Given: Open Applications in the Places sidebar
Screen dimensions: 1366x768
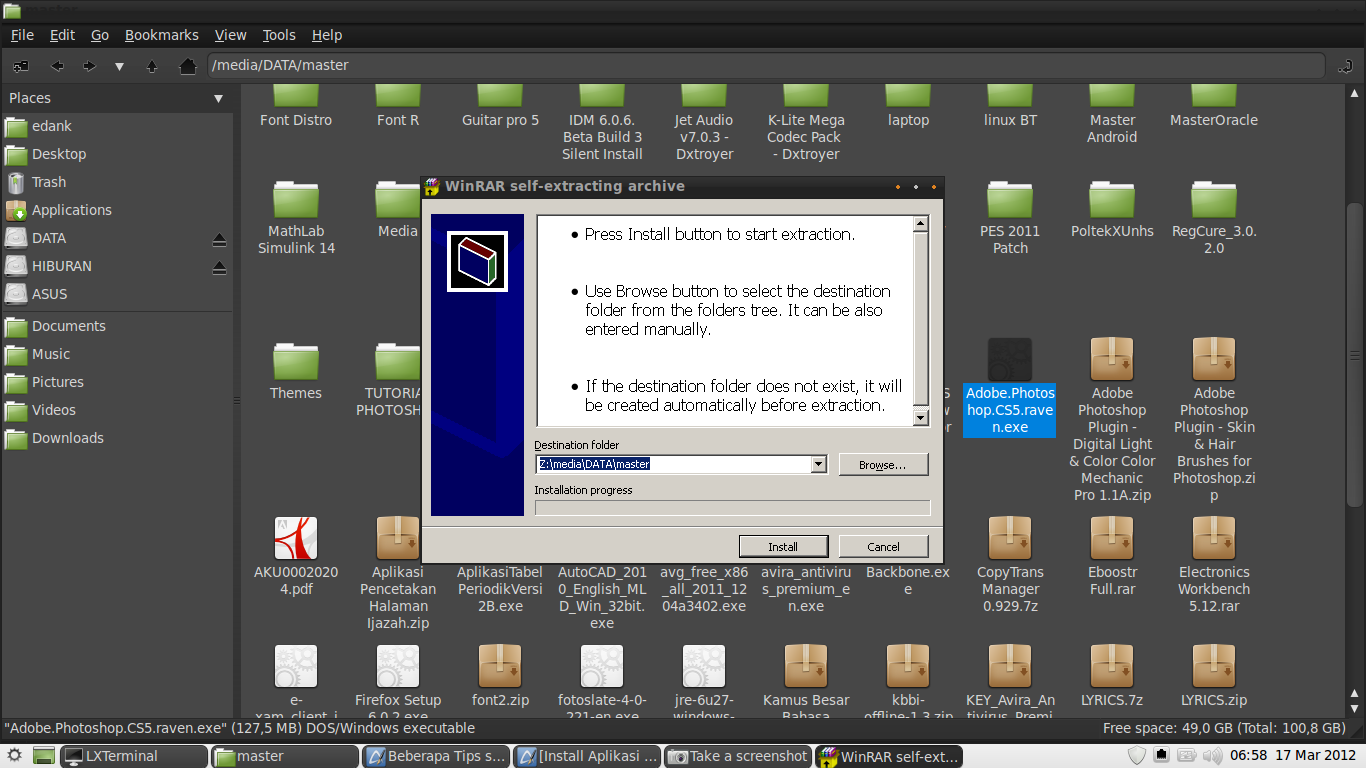Looking at the screenshot, I should (117, 210).
